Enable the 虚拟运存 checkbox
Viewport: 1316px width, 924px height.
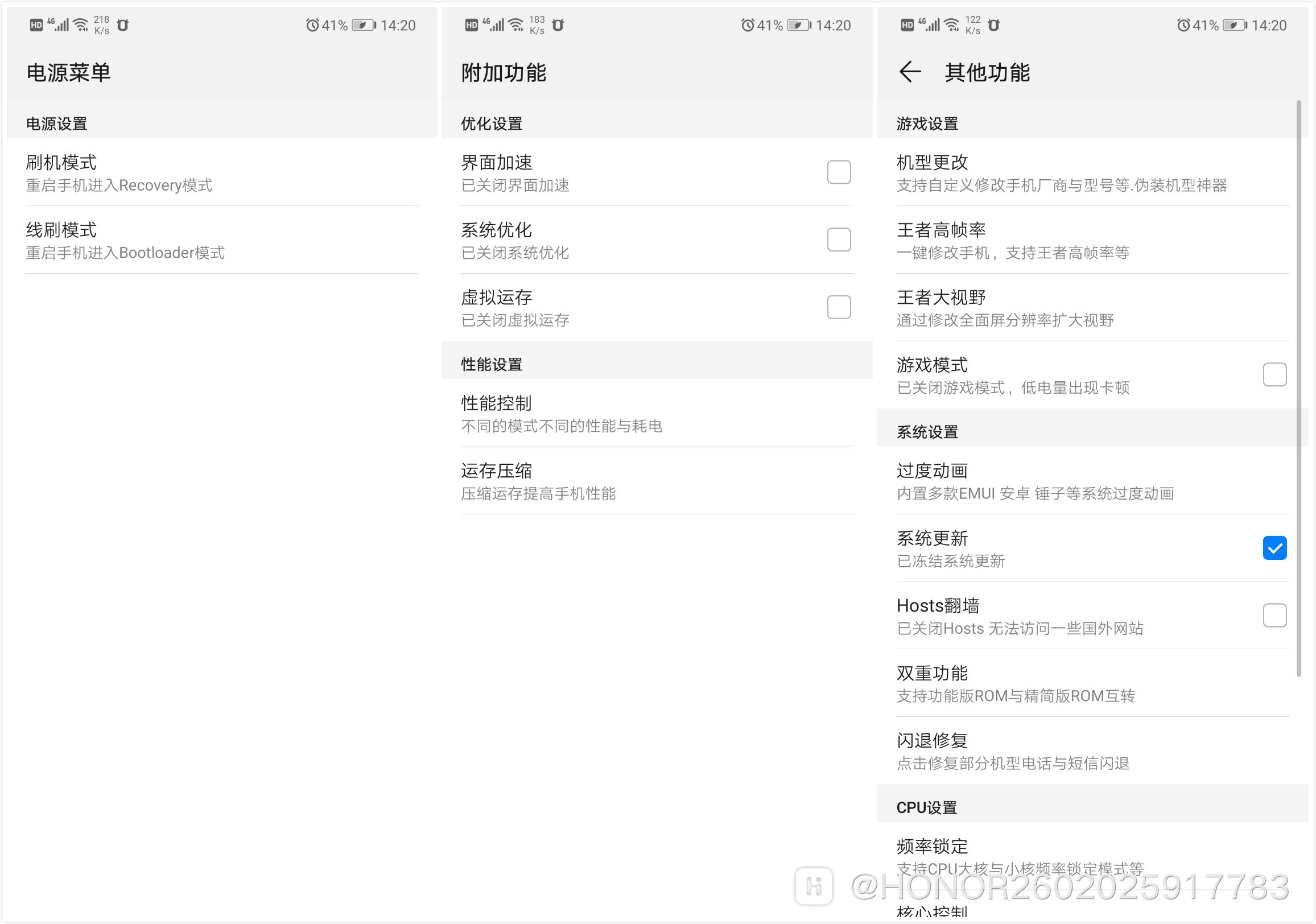pos(839,307)
